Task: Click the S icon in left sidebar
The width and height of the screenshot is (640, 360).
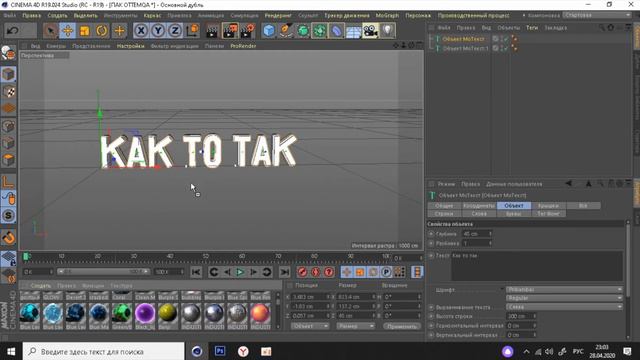Action: tap(8, 216)
